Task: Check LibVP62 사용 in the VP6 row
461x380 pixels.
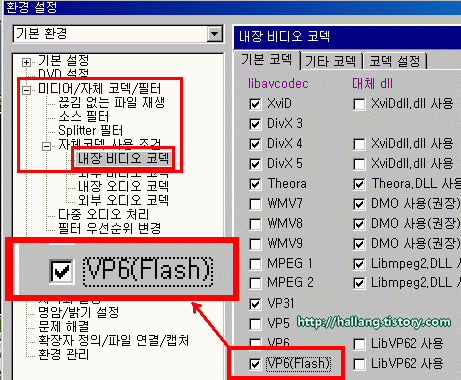Action: click(359, 344)
